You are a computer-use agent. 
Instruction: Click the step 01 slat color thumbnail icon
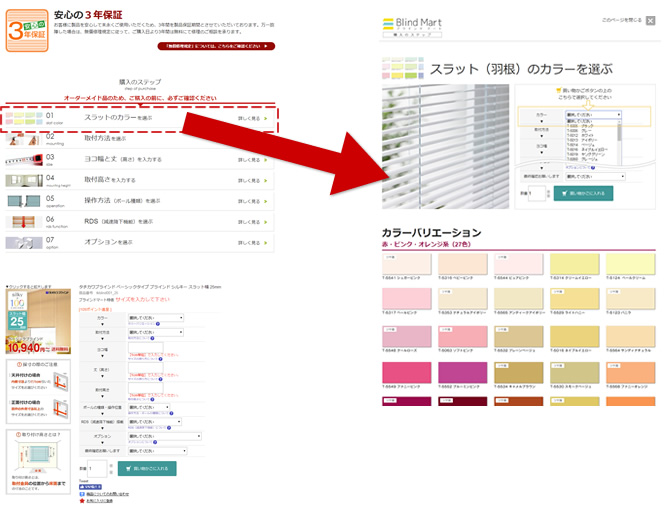point(23,117)
